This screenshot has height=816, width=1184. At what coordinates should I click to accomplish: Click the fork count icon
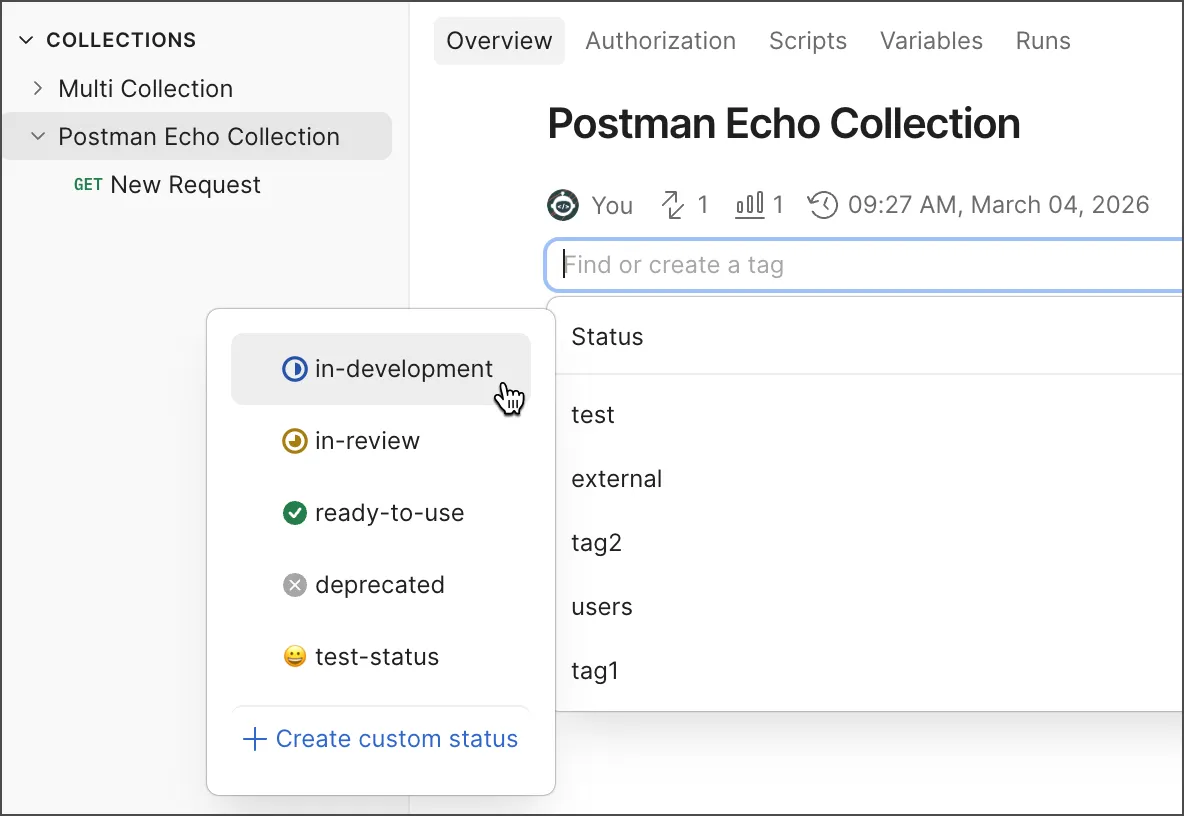tap(672, 205)
